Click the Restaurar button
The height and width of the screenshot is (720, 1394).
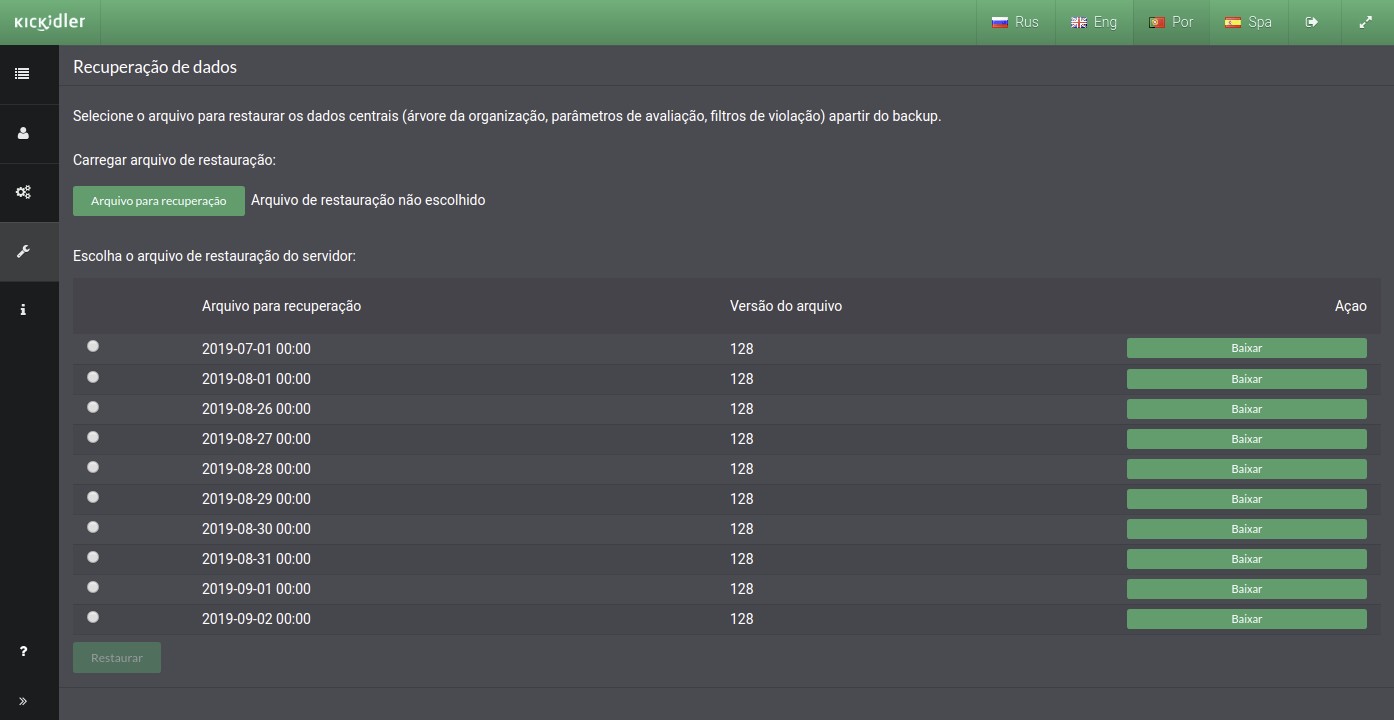pyautogui.click(x=117, y=658)
